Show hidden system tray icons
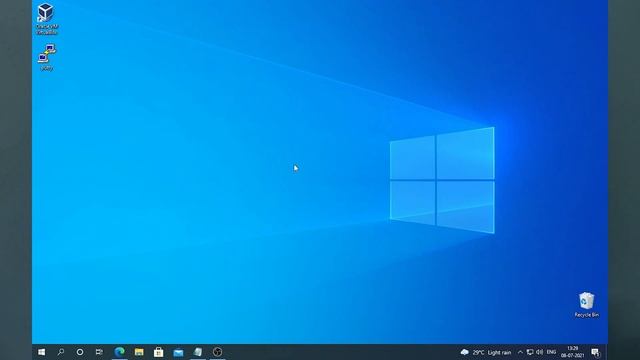640x360 pixels. pos(520,352)
